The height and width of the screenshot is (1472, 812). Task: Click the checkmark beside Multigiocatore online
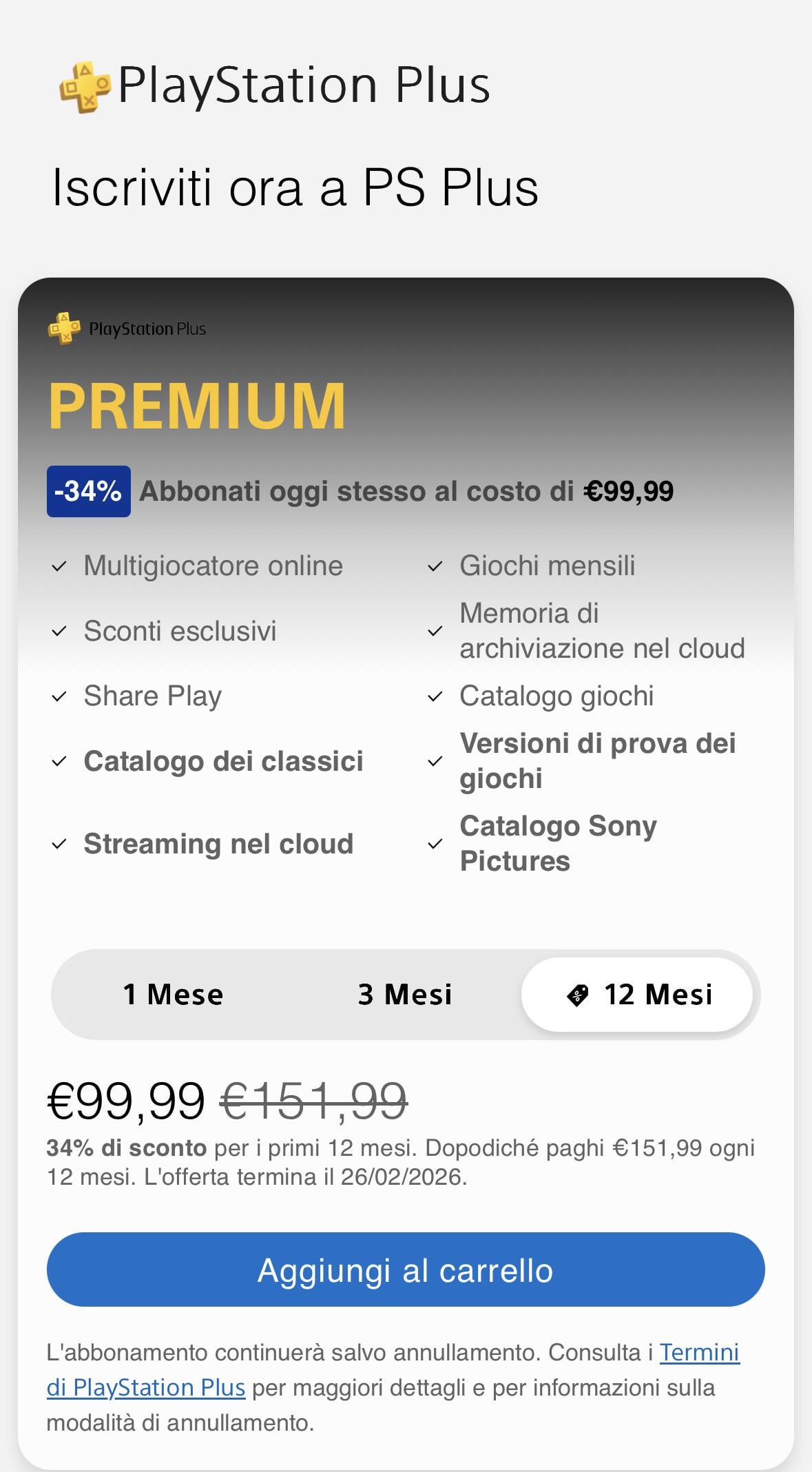pos(60,566)
